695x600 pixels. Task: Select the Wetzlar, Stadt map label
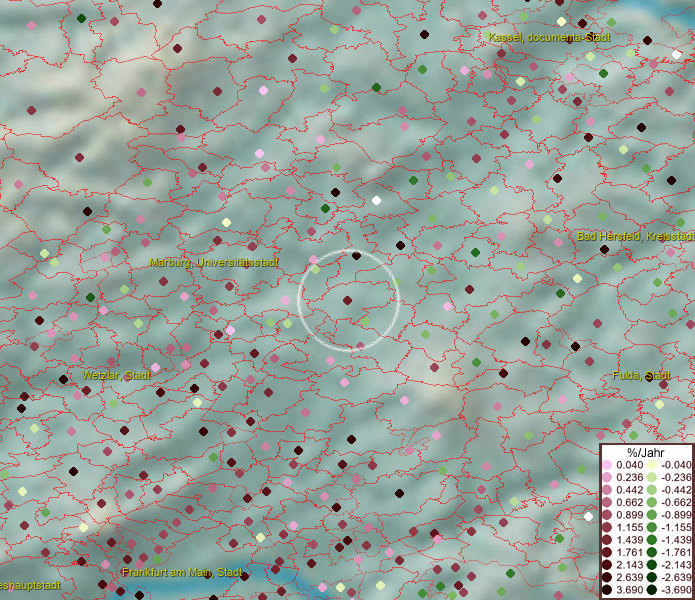pos(117,375)
